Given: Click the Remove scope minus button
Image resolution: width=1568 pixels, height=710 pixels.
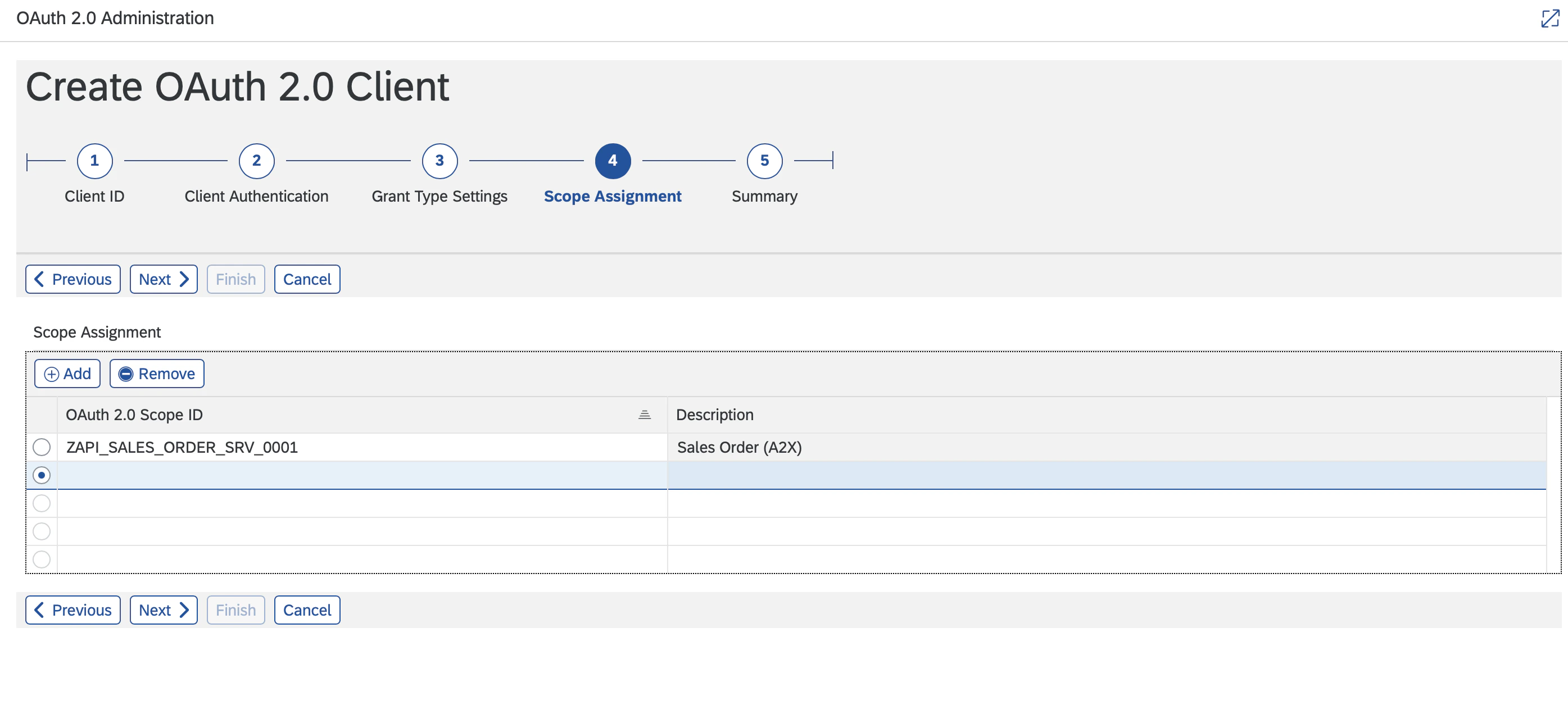Looking at the screenshot, I should [156, 374].
